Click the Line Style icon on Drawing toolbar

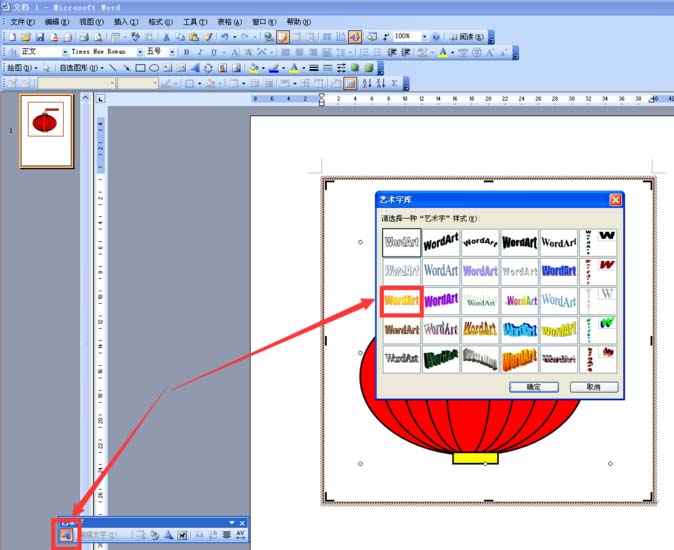coord(314,68)
